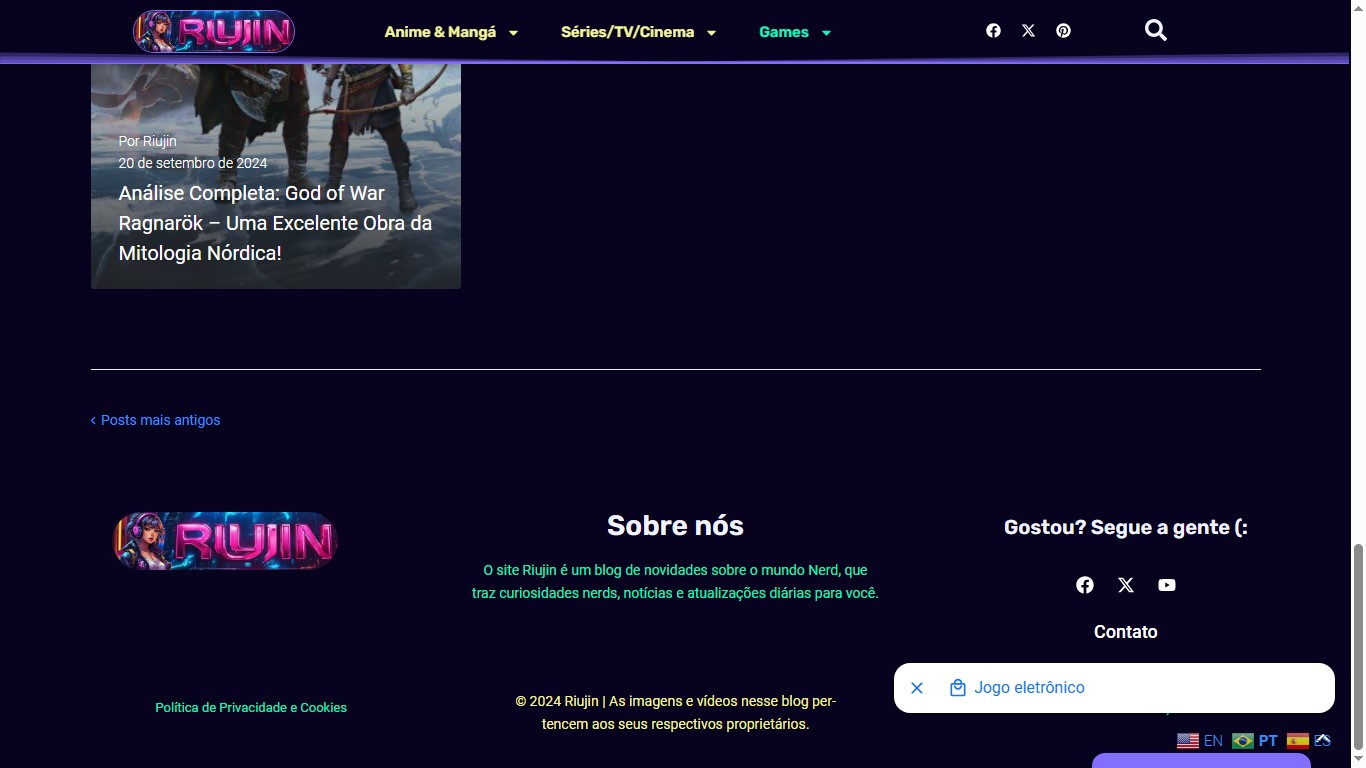Open the Séries/TV/Cinema menu item
The image size is (1366, 768).
627,32
